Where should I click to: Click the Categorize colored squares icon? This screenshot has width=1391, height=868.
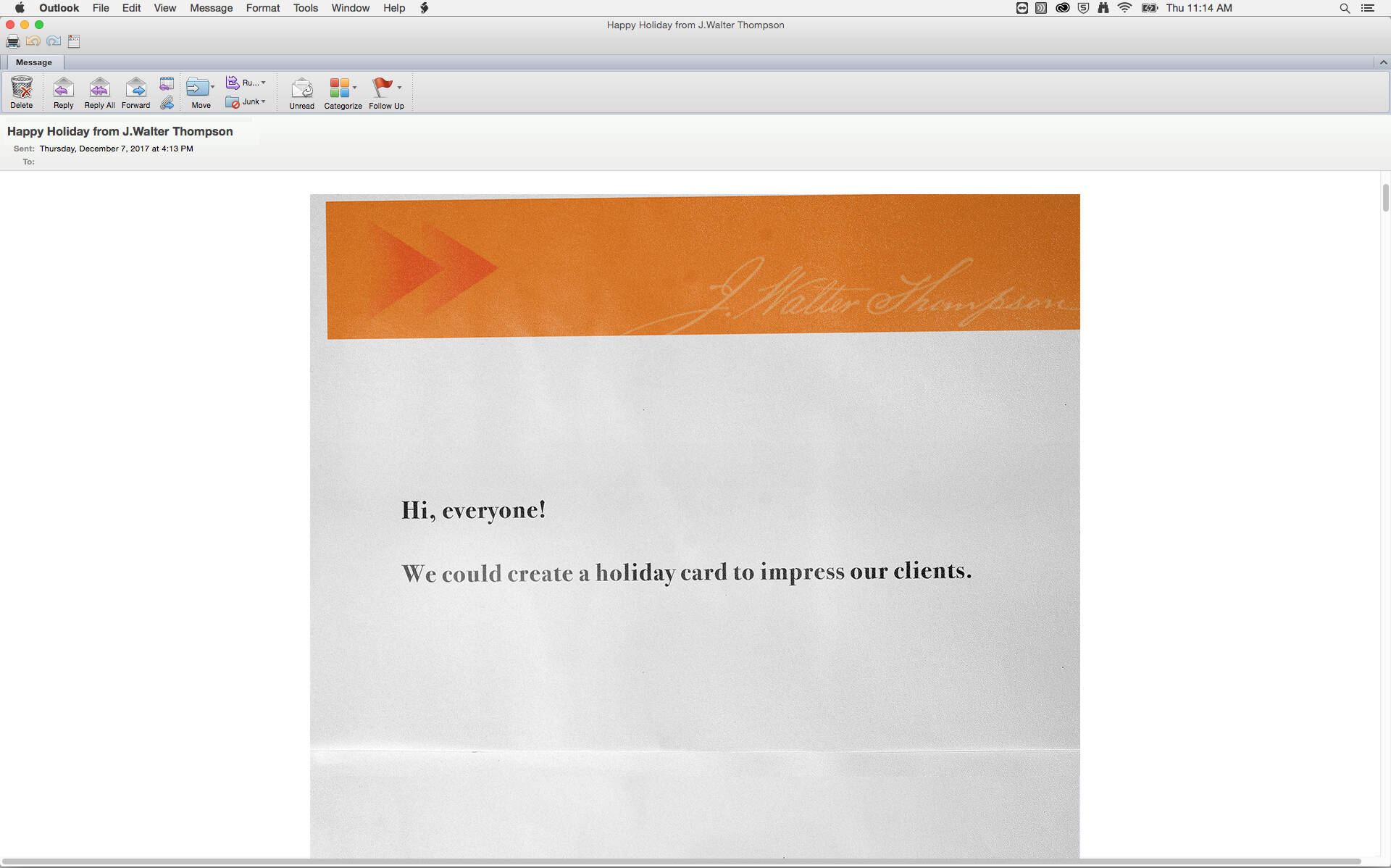click(339, 88)
